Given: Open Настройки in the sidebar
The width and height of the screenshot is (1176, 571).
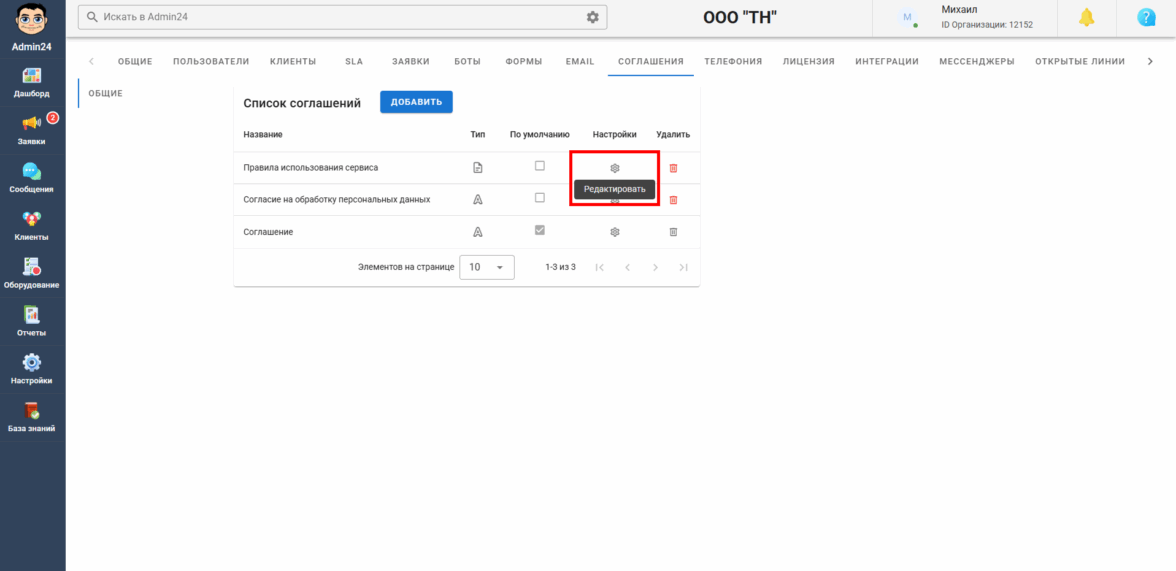Looking at the screenshot, I should [x=32, y=369].
